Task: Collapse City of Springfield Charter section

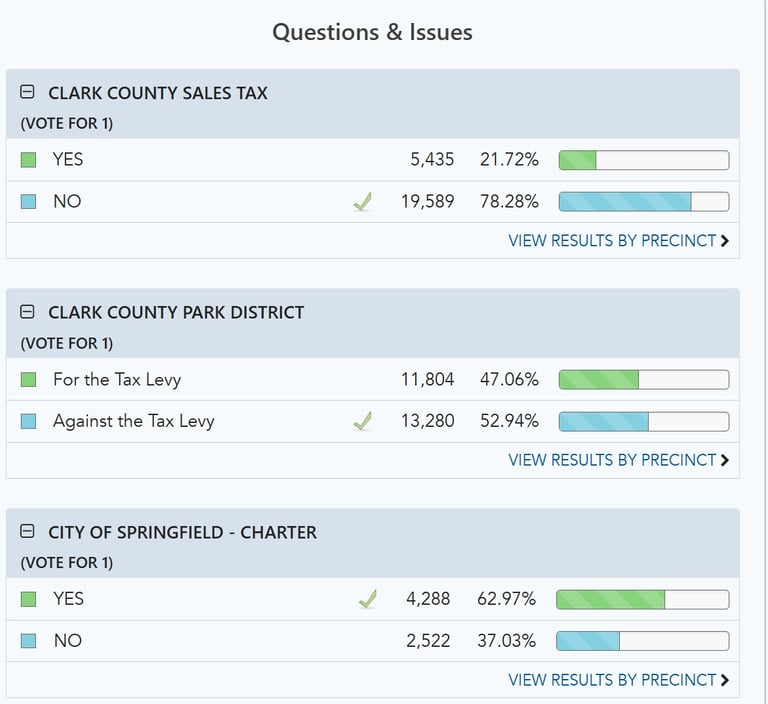Action: 28,532
